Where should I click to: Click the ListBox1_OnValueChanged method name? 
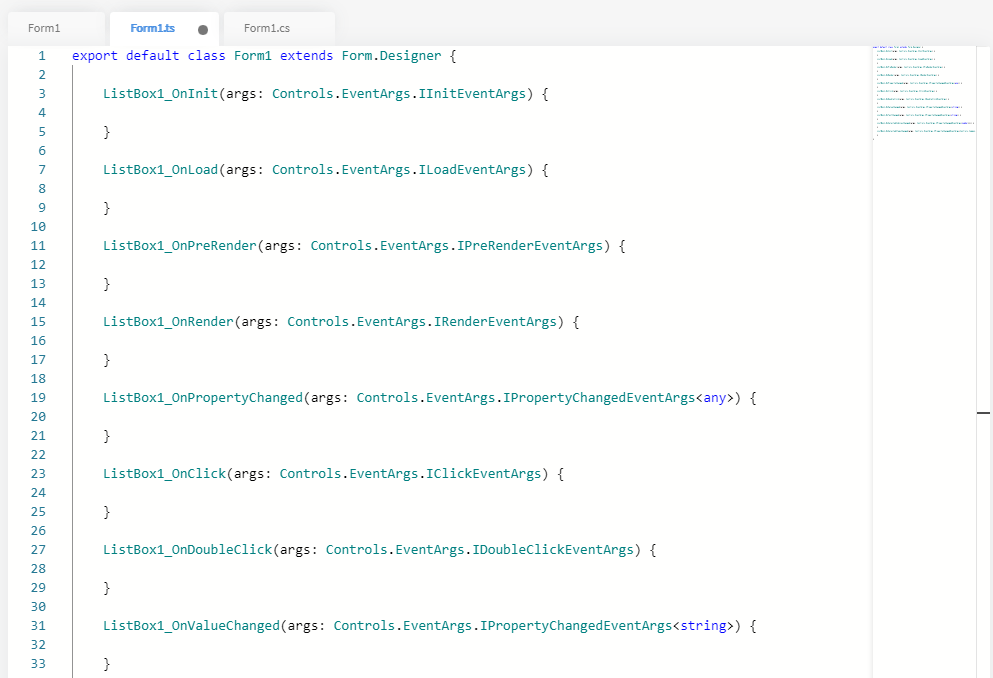coord(191,626)
